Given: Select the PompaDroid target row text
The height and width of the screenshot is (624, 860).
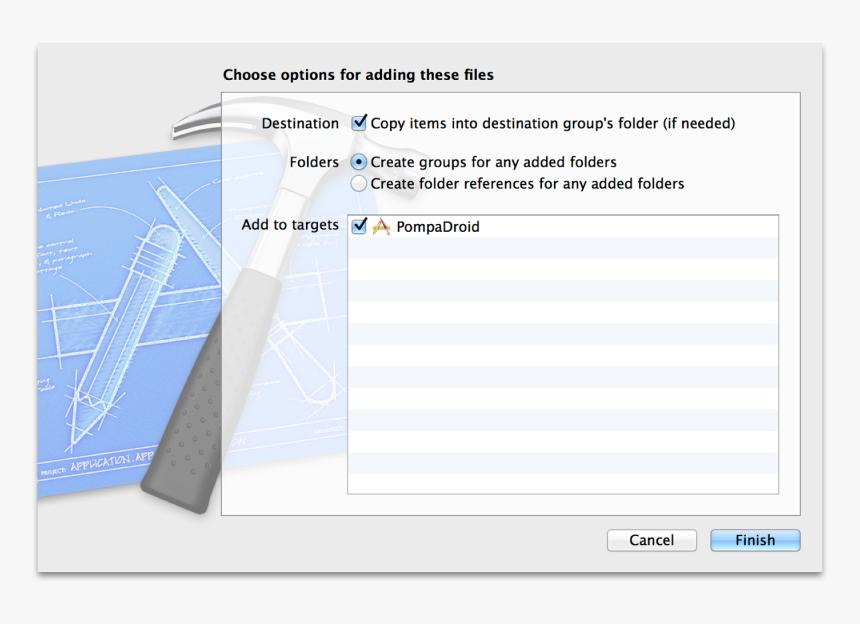Looking at the screenshot, I should (x=438, y=226).
